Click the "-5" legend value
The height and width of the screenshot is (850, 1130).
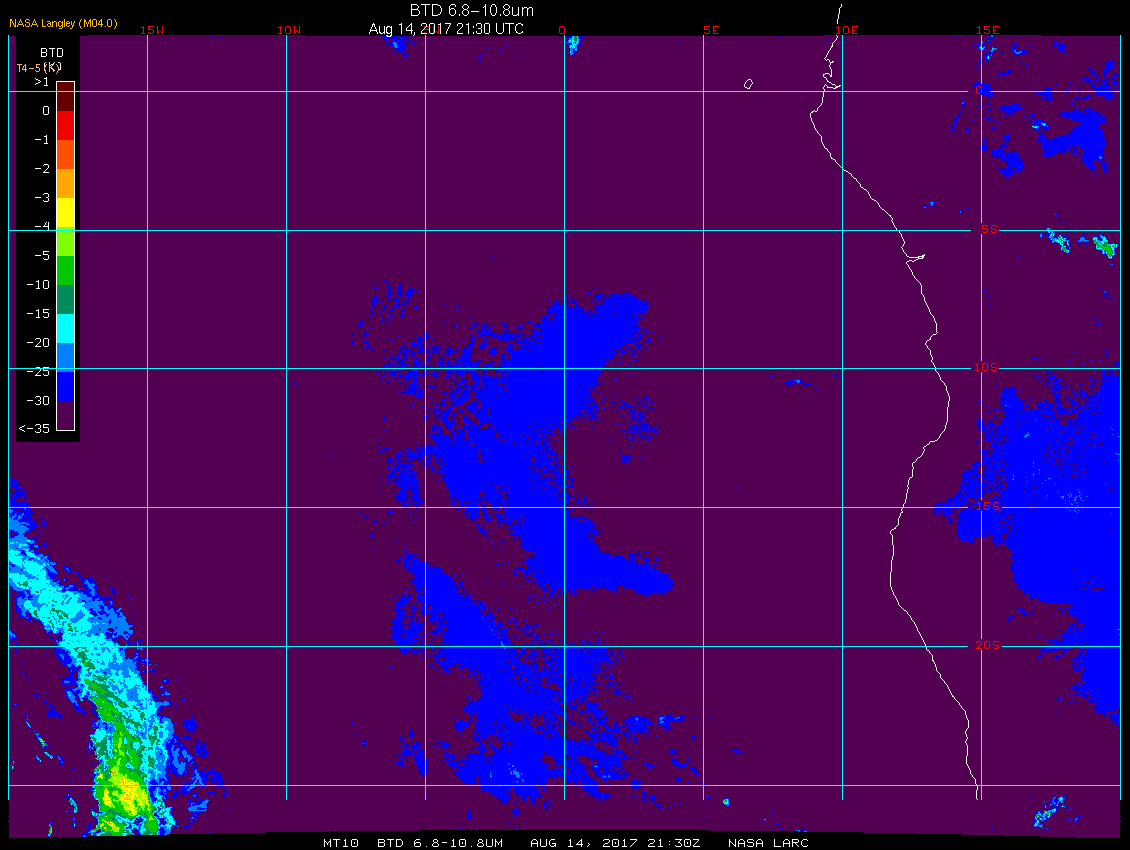coord(42,256)
